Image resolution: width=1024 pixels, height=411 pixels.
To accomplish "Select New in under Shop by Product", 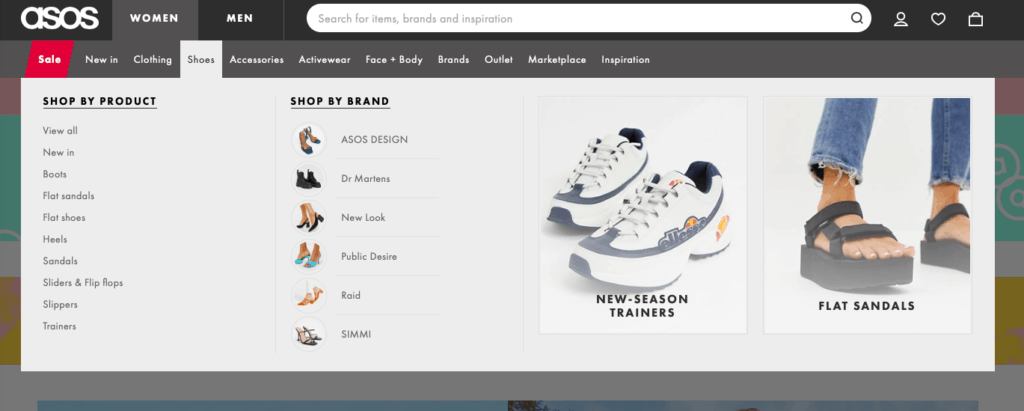I will point(59,152).
